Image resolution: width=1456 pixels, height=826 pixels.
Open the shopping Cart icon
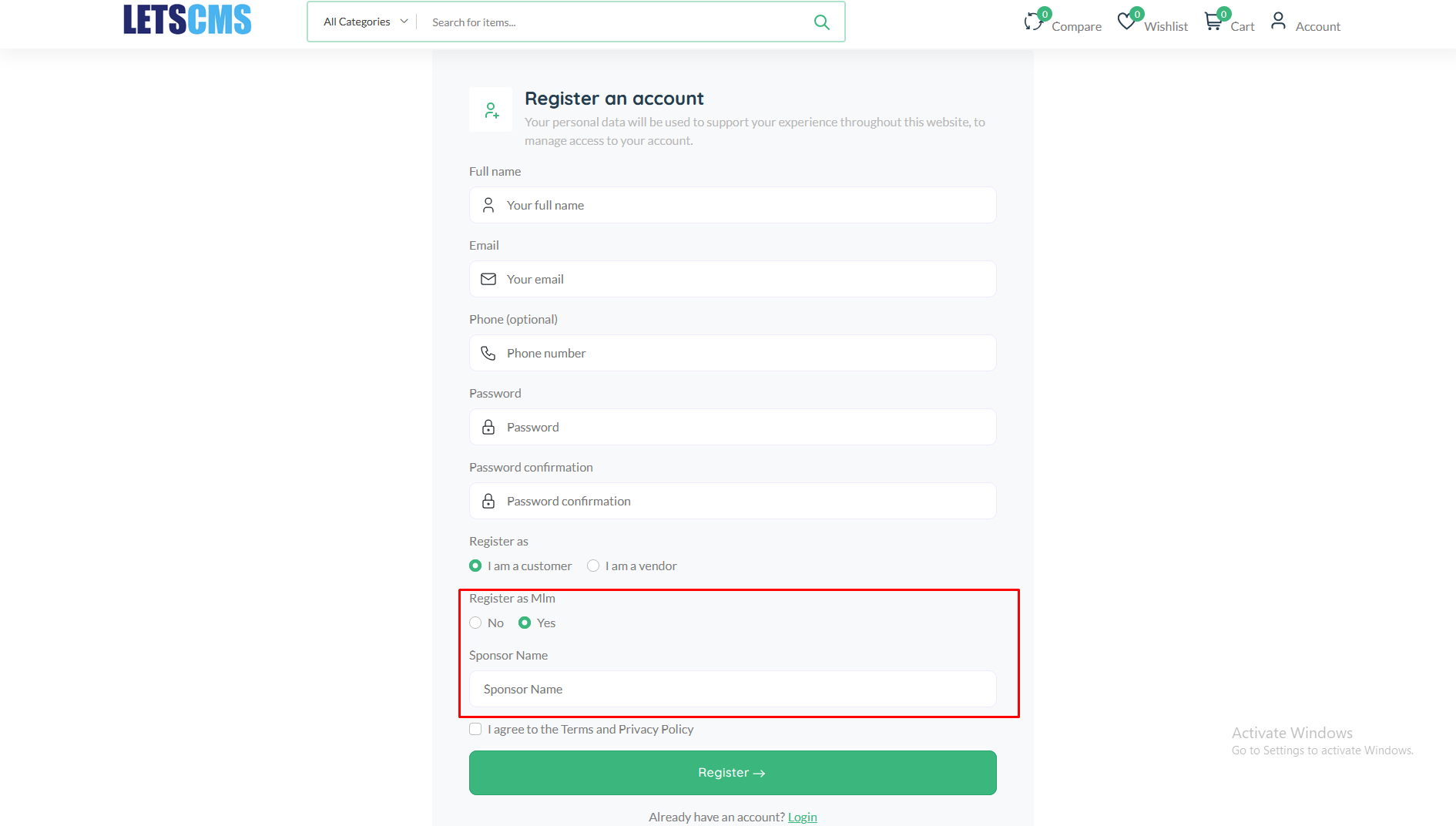click(x=1213, y=20)
